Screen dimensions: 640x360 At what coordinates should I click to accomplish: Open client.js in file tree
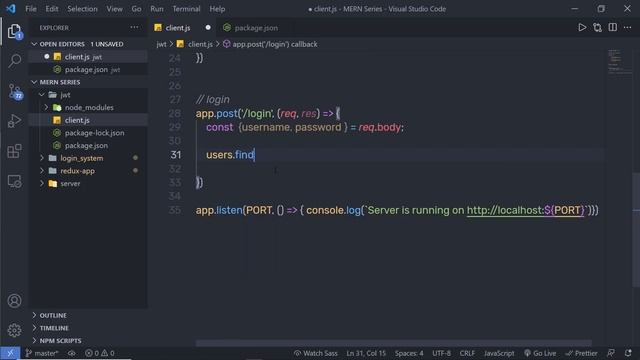77,120
